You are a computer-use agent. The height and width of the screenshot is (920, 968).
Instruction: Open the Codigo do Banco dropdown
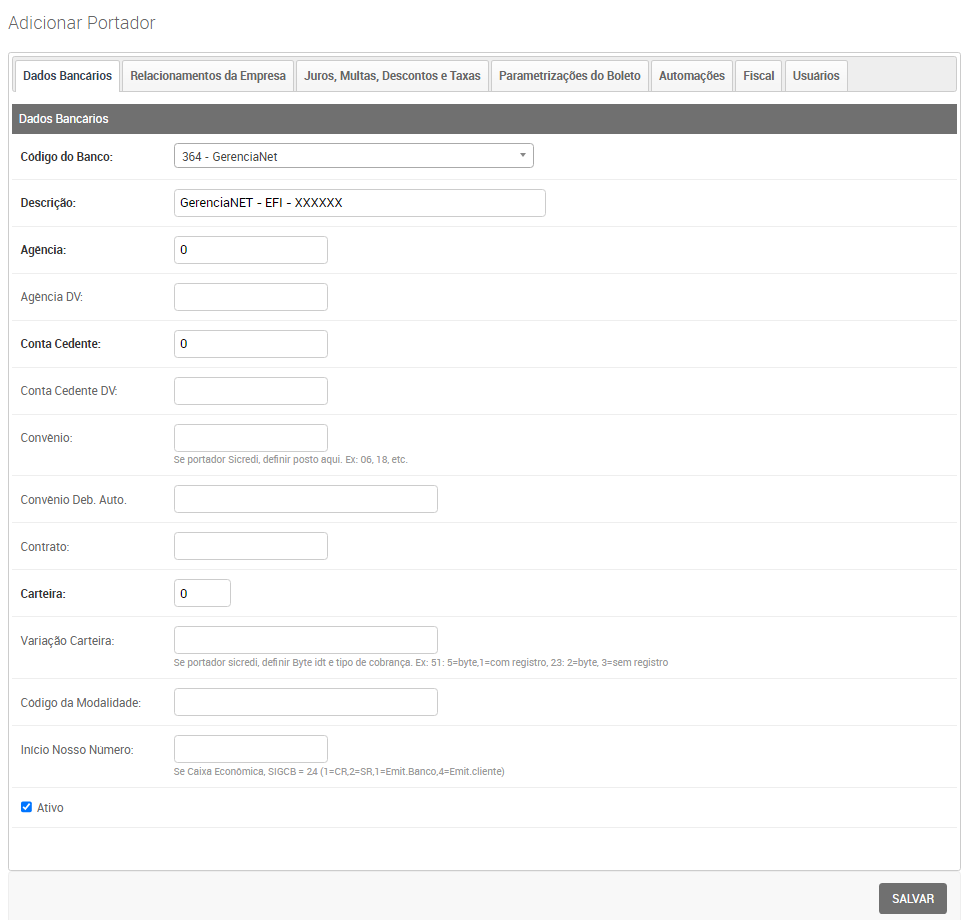click(353, 156)
